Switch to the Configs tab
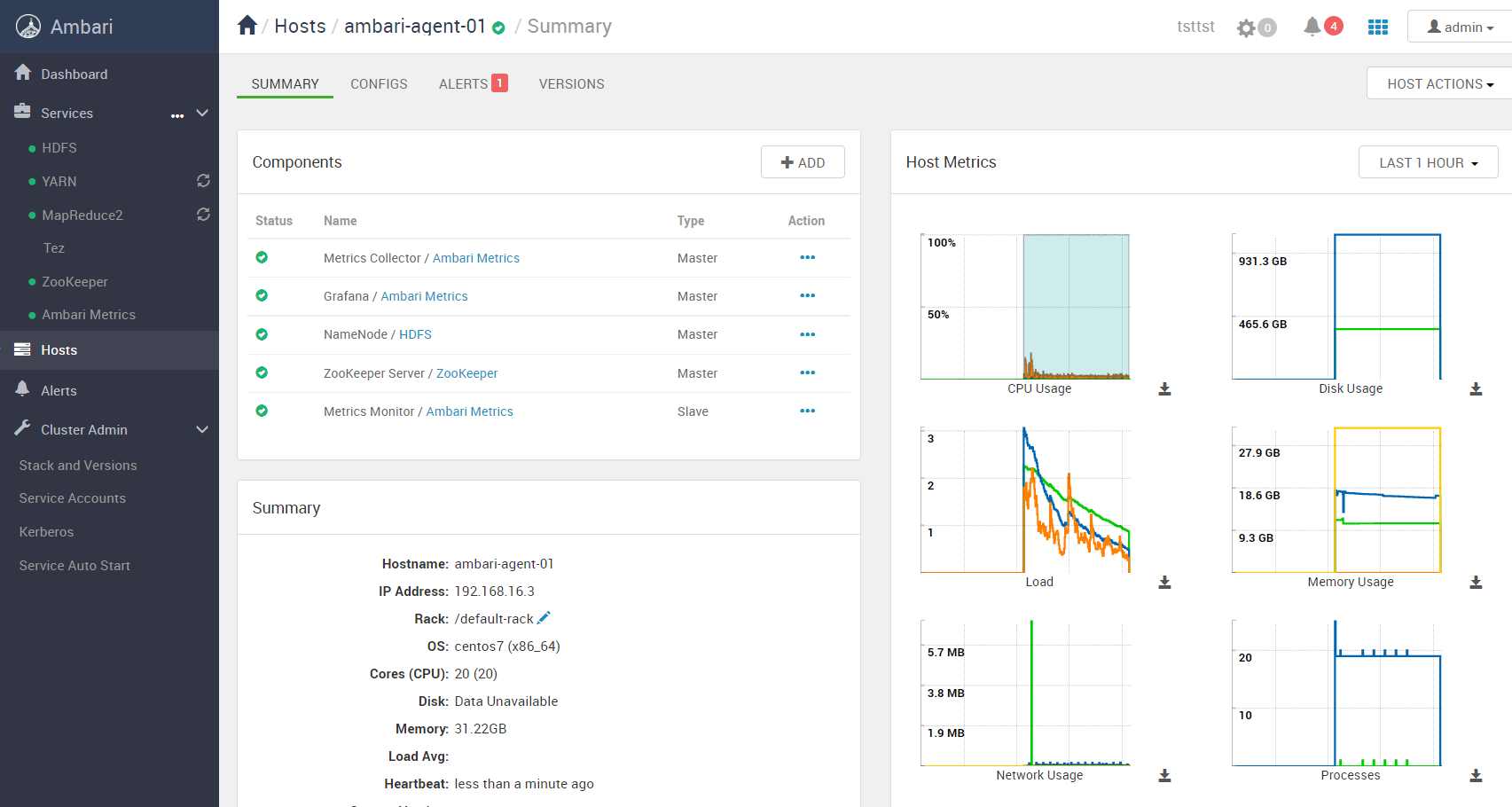The height and width of the screenshot is (807, 1512). pos(379,84)
